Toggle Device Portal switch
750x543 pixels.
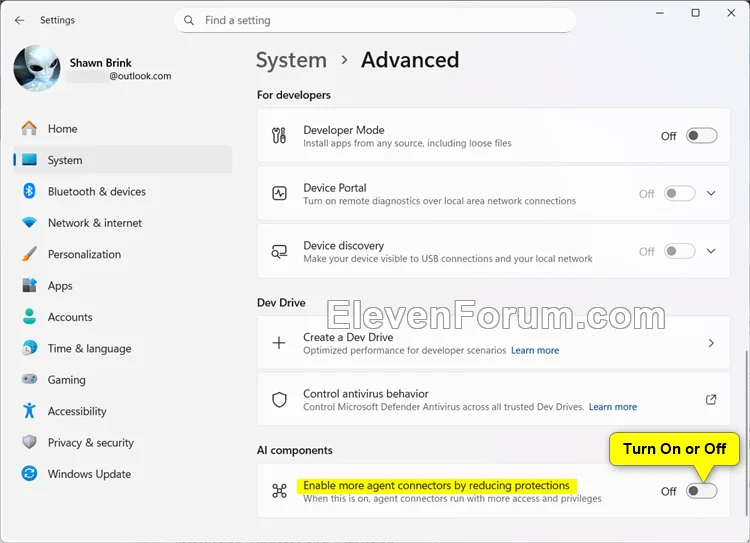679,193
